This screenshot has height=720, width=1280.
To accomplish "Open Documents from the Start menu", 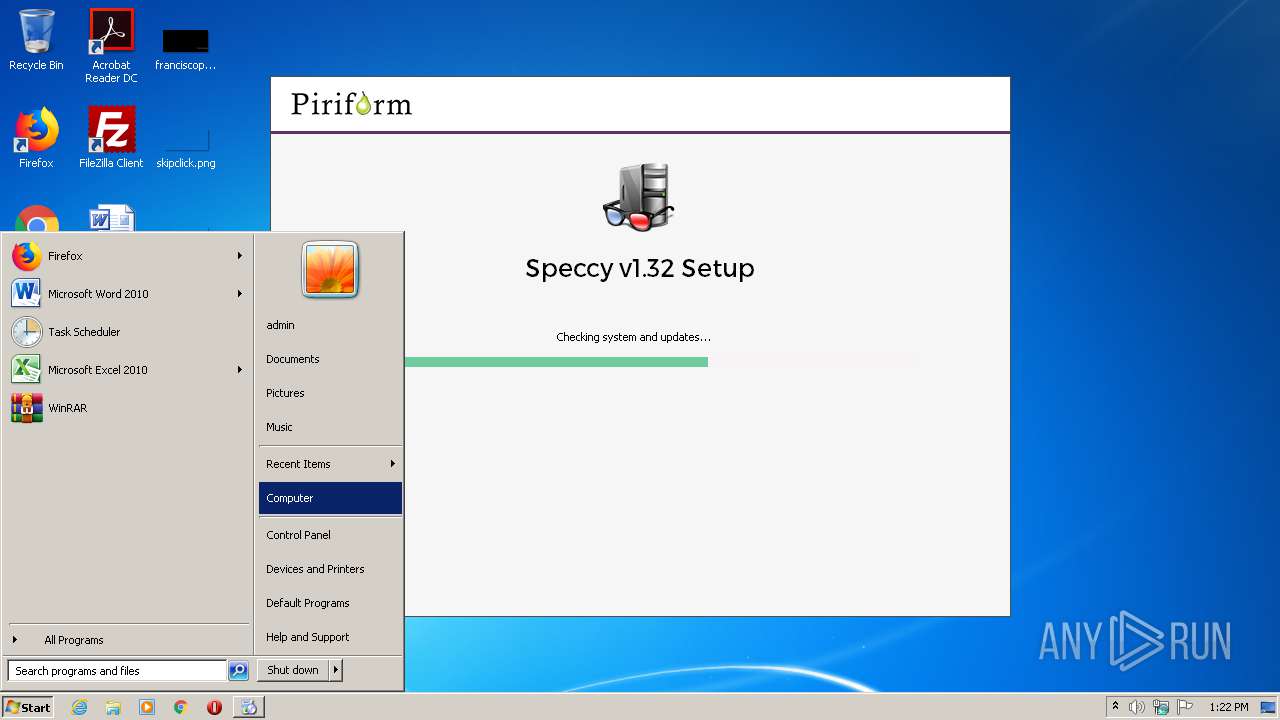I will [x=330, y=359].
